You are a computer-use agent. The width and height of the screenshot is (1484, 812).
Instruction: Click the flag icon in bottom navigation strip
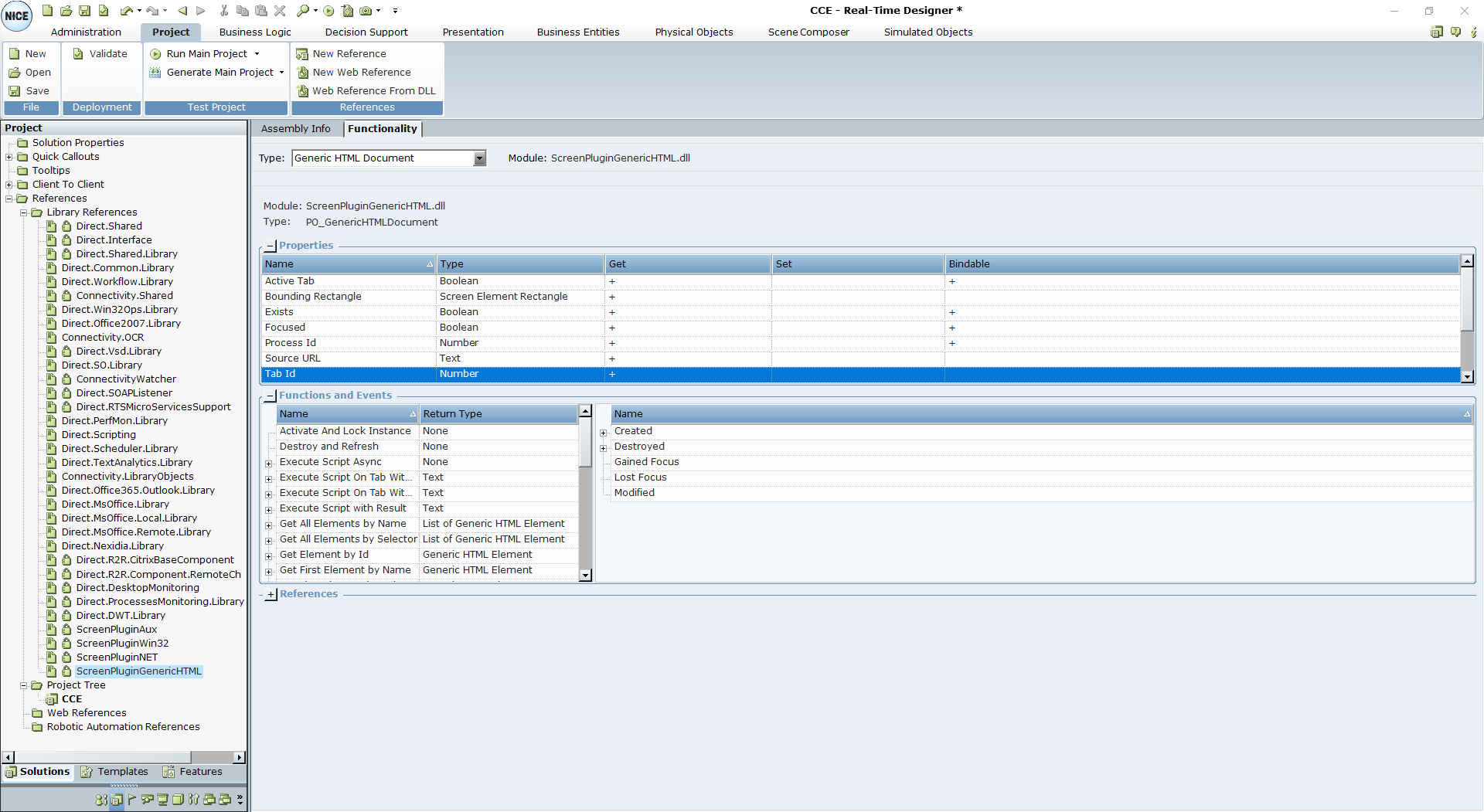click(x=132, y=800)
